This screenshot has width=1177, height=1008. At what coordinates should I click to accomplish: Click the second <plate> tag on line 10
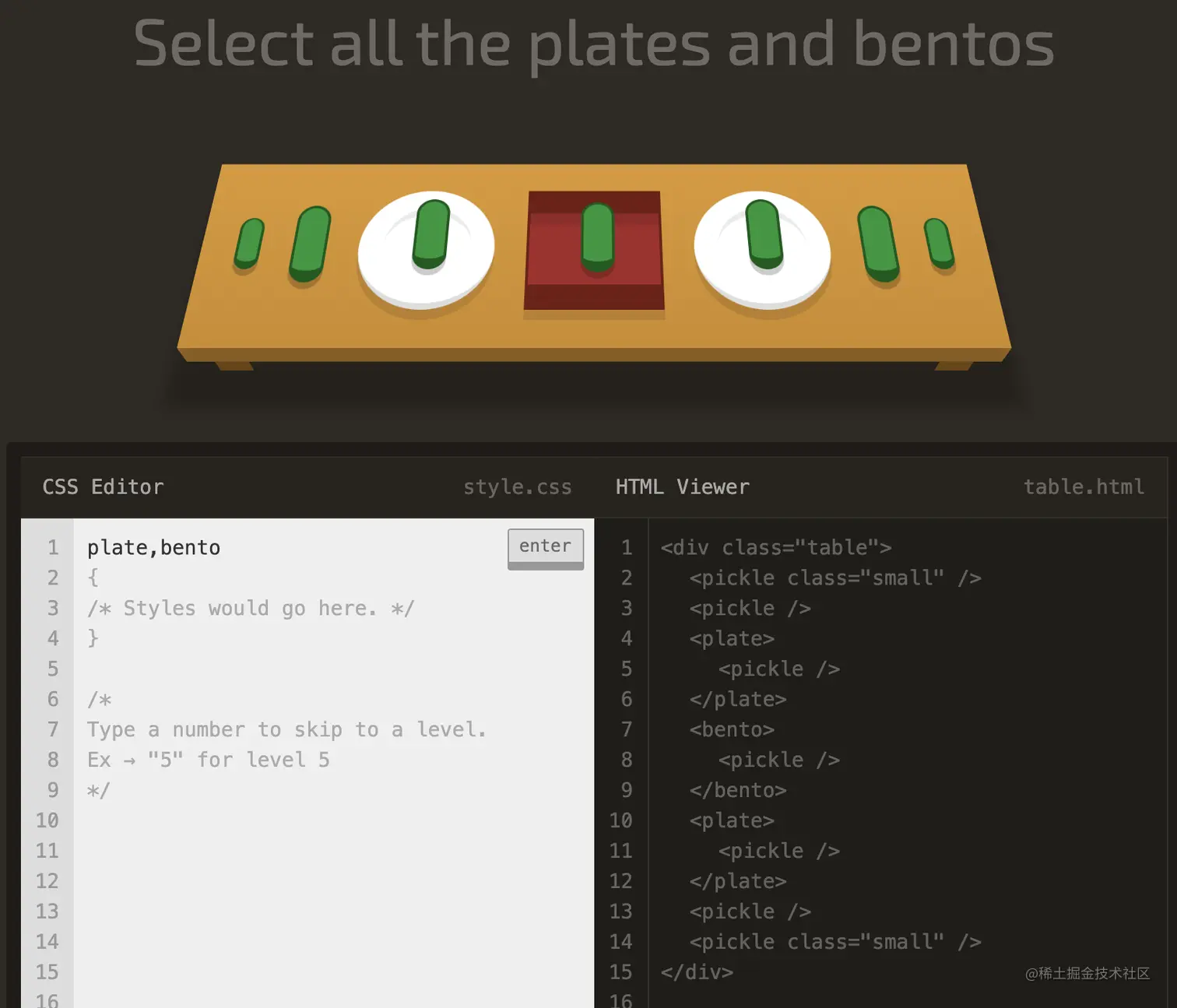point(732,820)
